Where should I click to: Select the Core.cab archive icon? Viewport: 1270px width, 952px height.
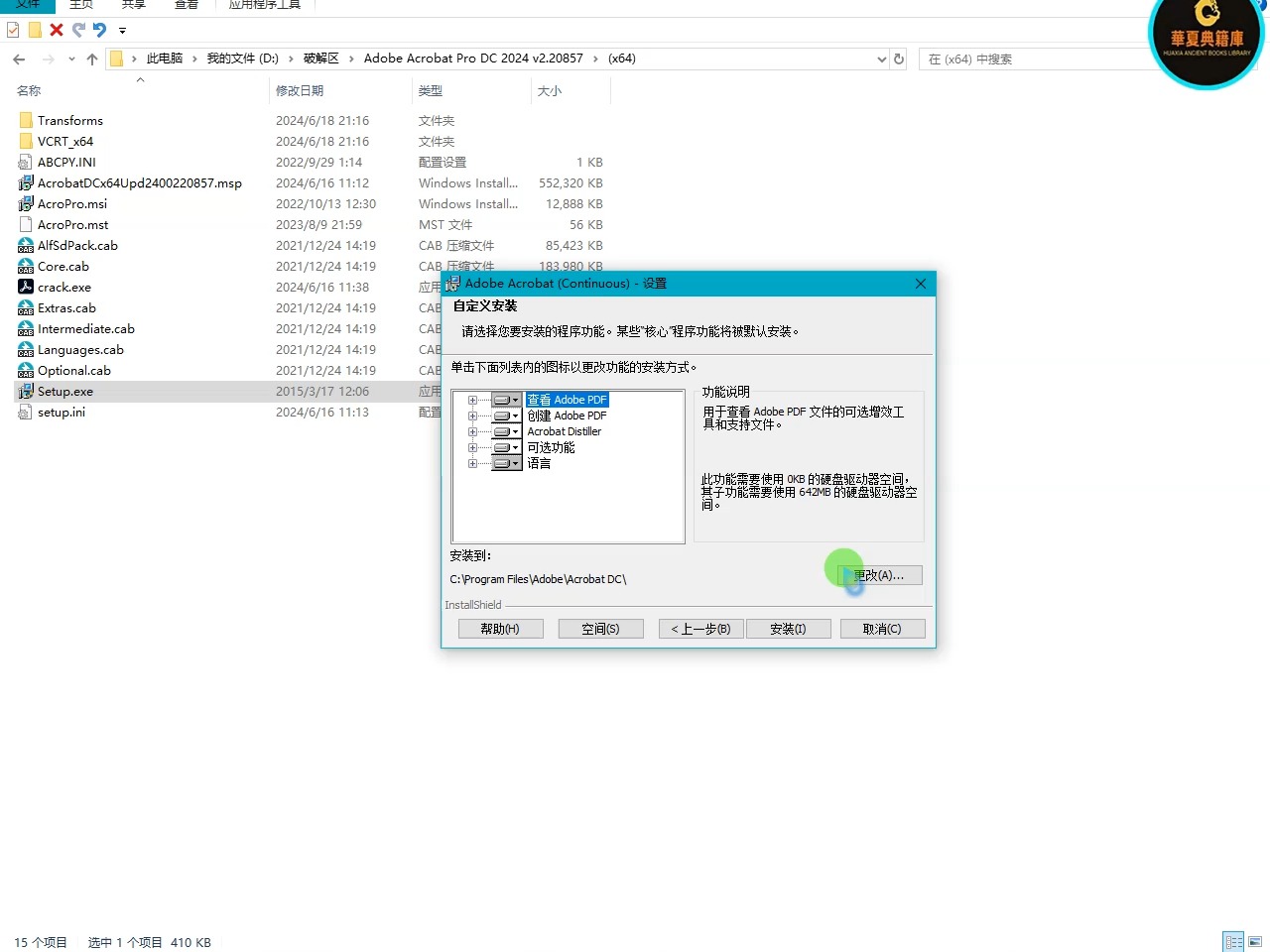pyautogui.click(x=26, y=267)
